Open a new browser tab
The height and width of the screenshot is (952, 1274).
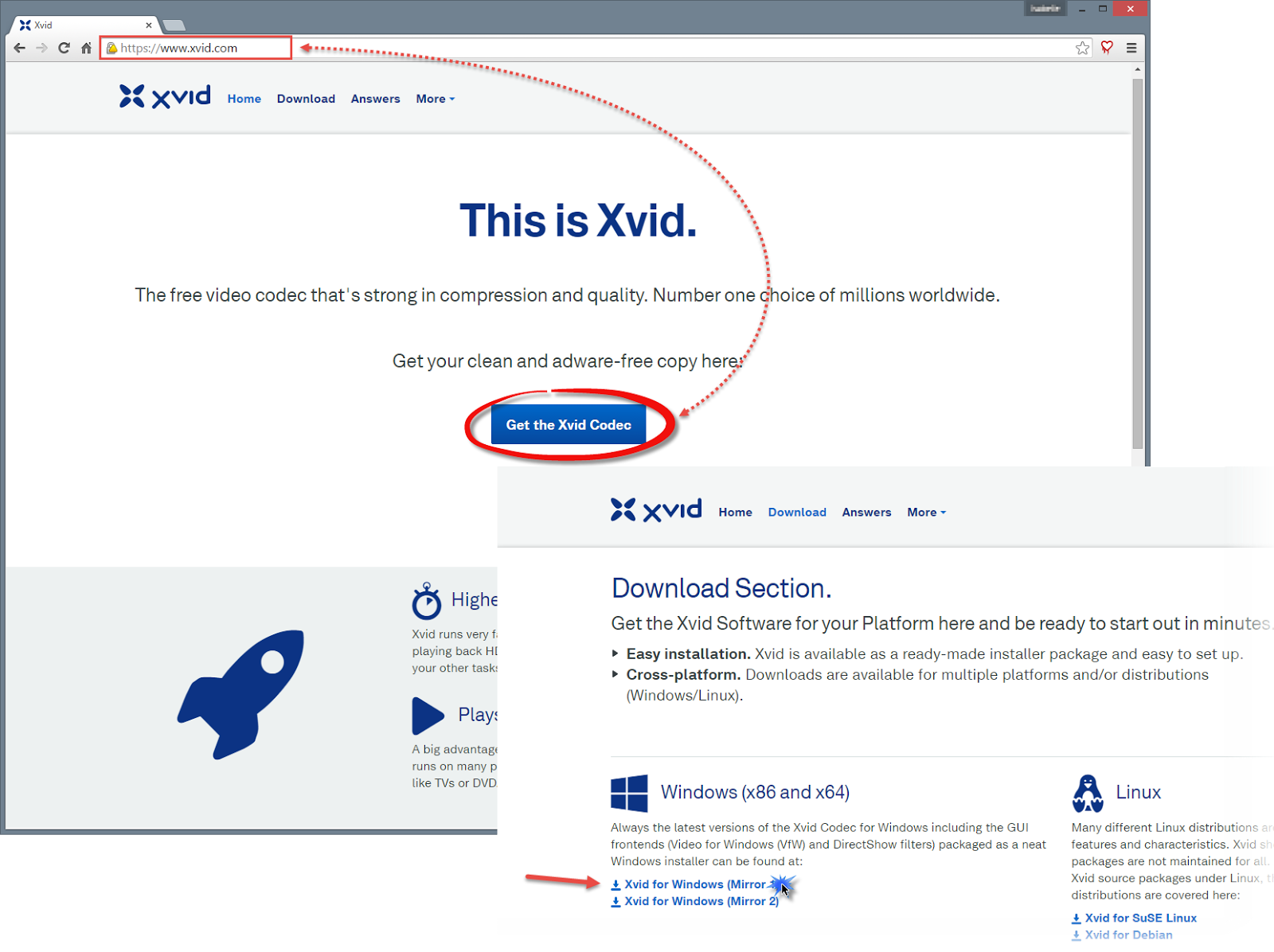tap(174, 25)
